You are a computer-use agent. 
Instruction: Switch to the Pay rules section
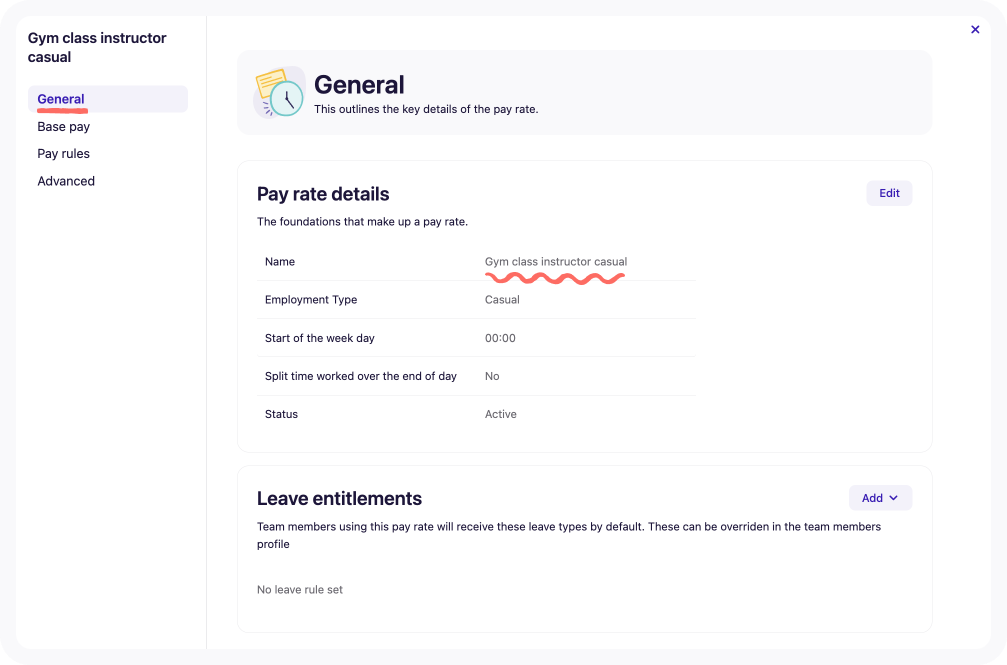[63, 153]
